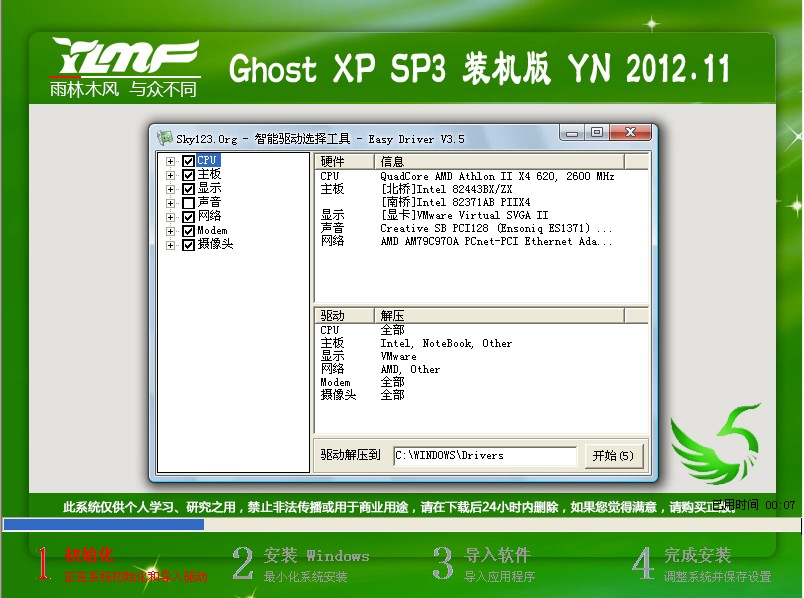Select the 显示 tree item label

point(209,188)
